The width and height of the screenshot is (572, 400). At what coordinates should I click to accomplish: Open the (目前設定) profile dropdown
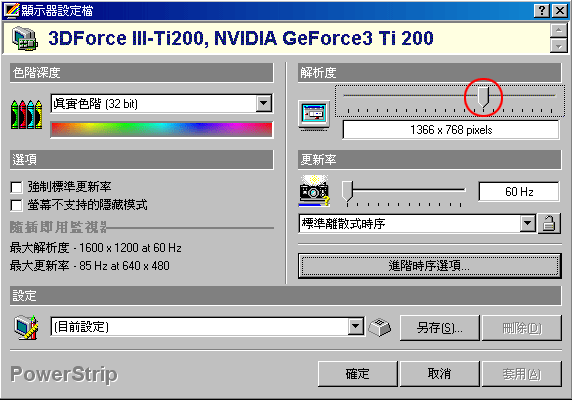355,326
